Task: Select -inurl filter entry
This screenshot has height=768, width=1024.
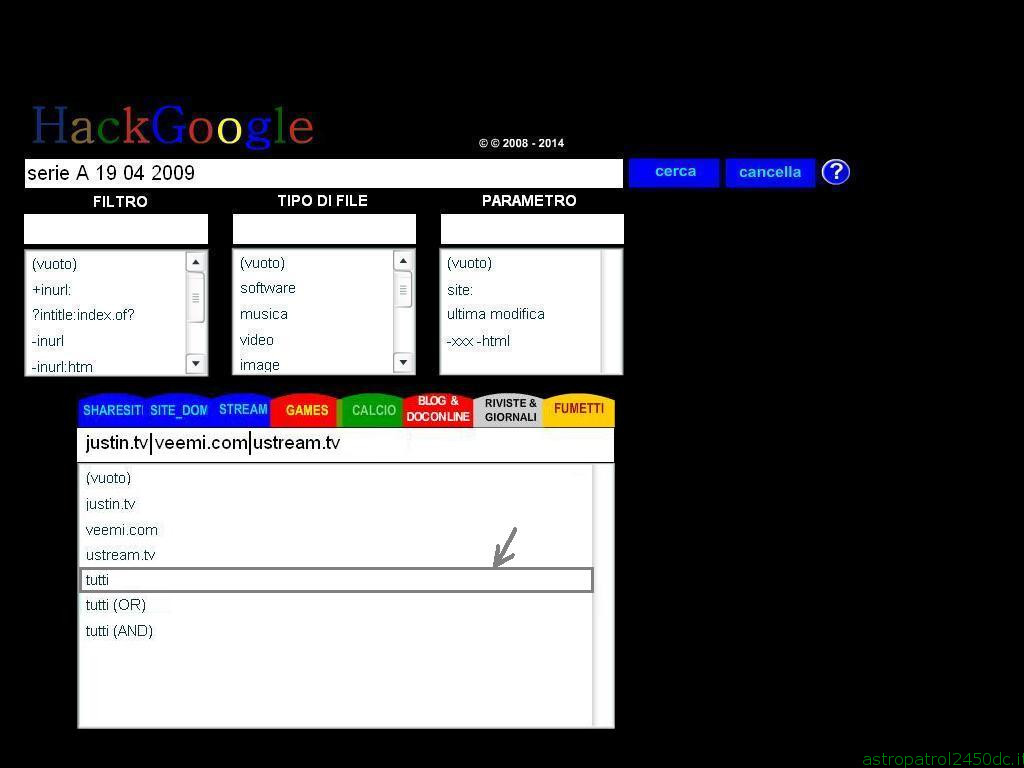Action: pos(48,341)
